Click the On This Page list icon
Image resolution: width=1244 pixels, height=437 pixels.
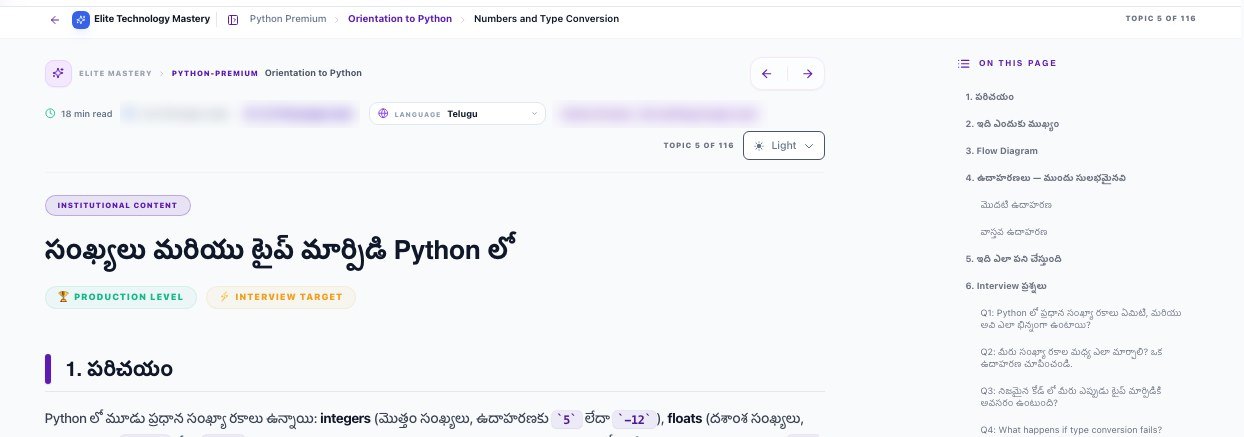963,63
